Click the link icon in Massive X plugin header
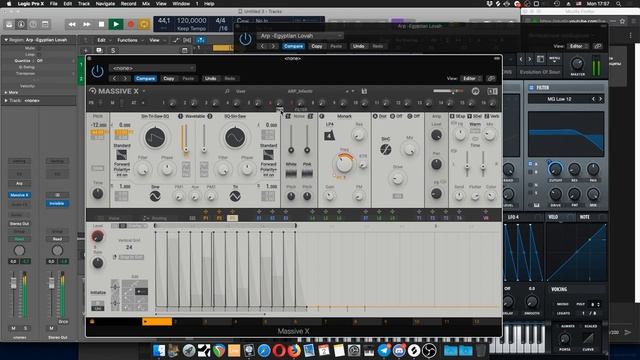This screenshot has height=360, width=640. (491, 78)
